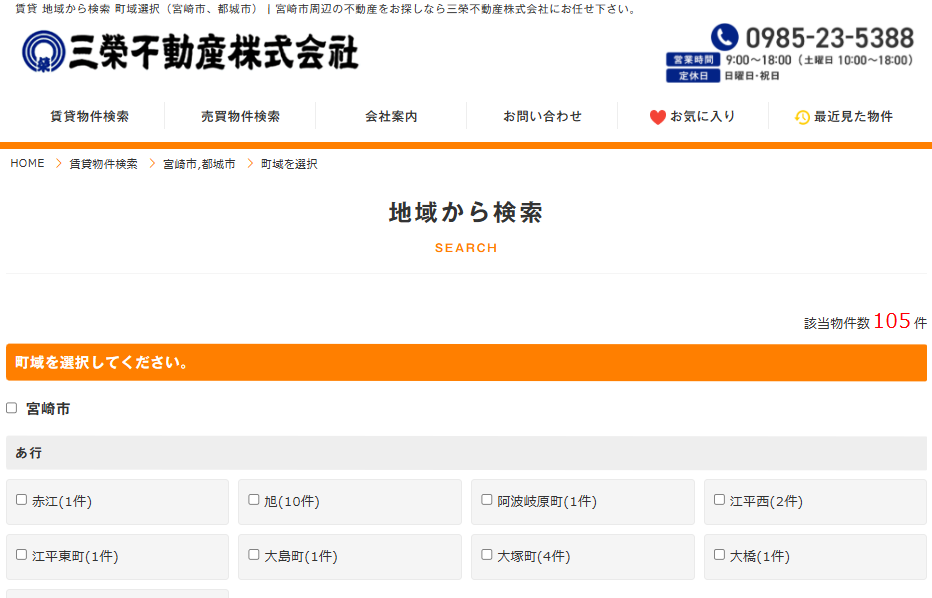The width and height of the screenshot is (932, 598).
Task: Enable the 阿波岐原町(1件) checkbox
Action: coord(487,500)
